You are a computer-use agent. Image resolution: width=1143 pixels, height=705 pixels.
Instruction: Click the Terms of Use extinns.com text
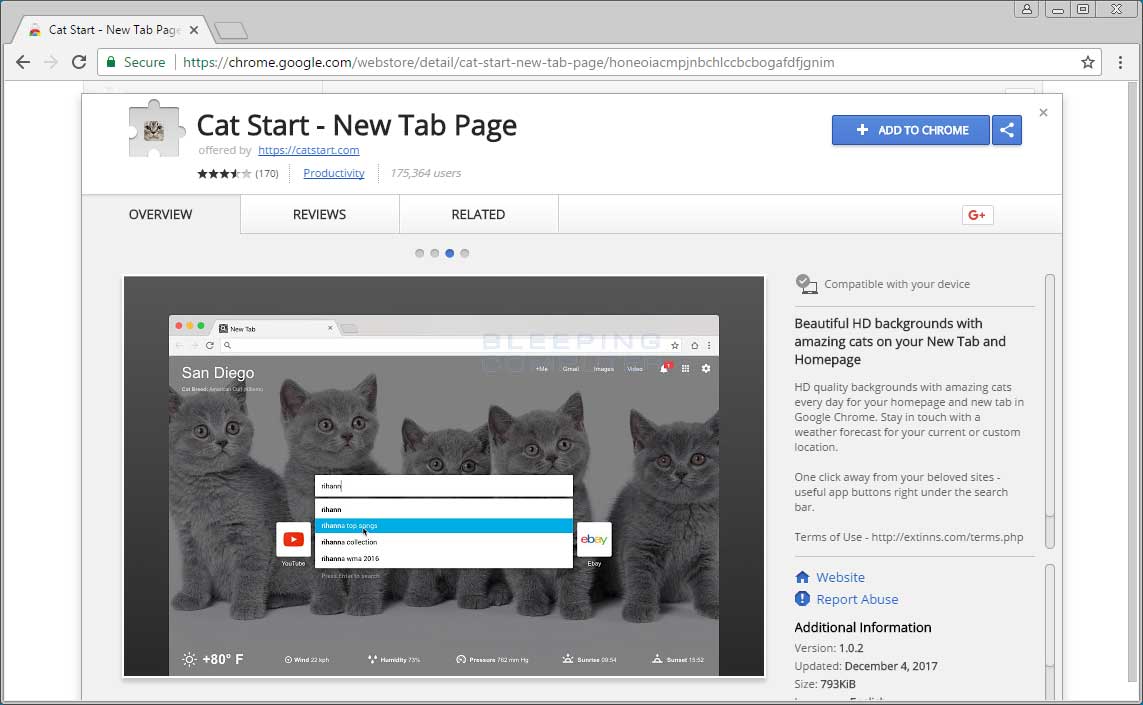(x=909, y=537)
